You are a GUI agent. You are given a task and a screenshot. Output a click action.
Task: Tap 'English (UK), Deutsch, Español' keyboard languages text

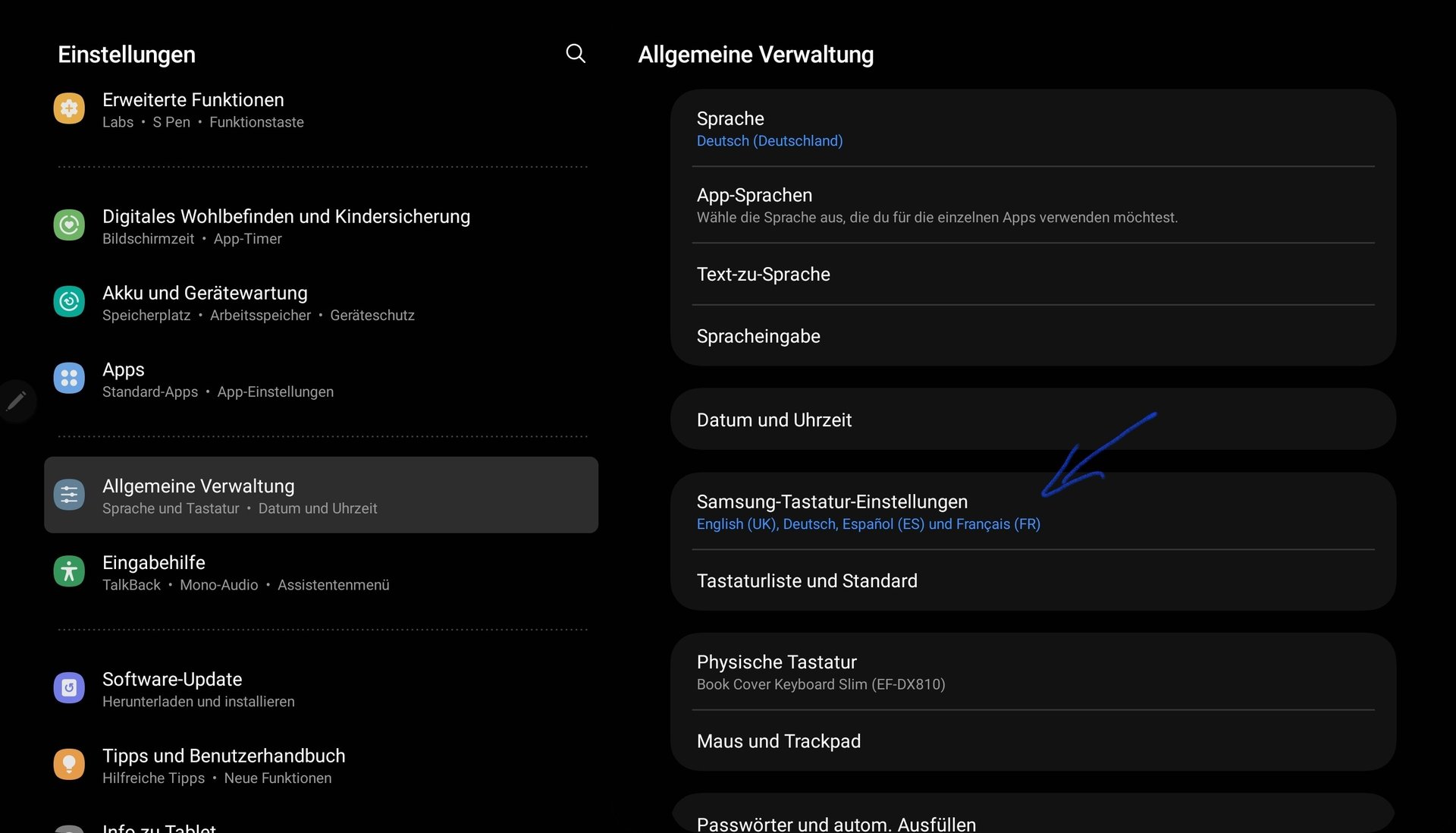(868, 524)
